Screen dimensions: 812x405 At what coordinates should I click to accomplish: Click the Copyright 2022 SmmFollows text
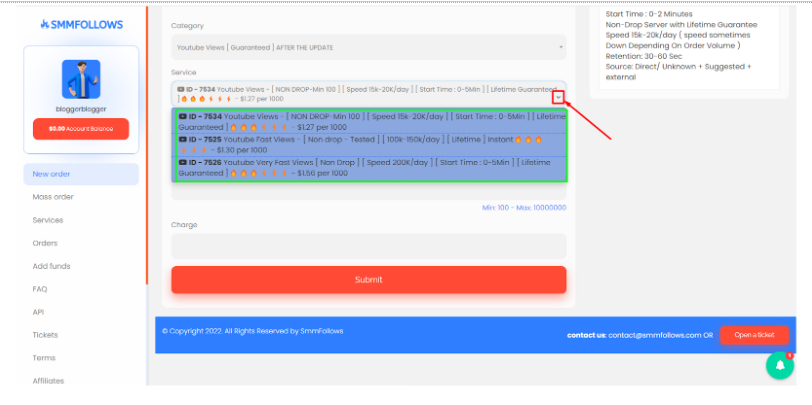(253, 331)
